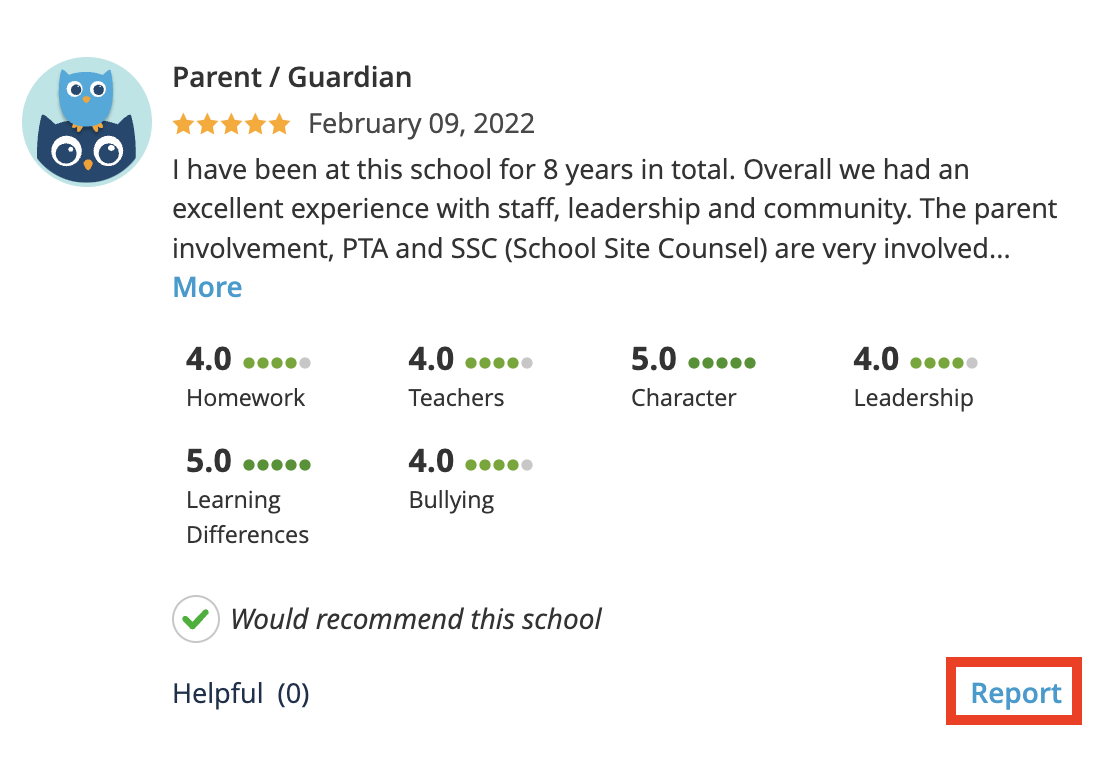The height and width of the screenshot is (760, 1104).
Task: Click the Homework 4.0 score
Action: coord(209,360)
